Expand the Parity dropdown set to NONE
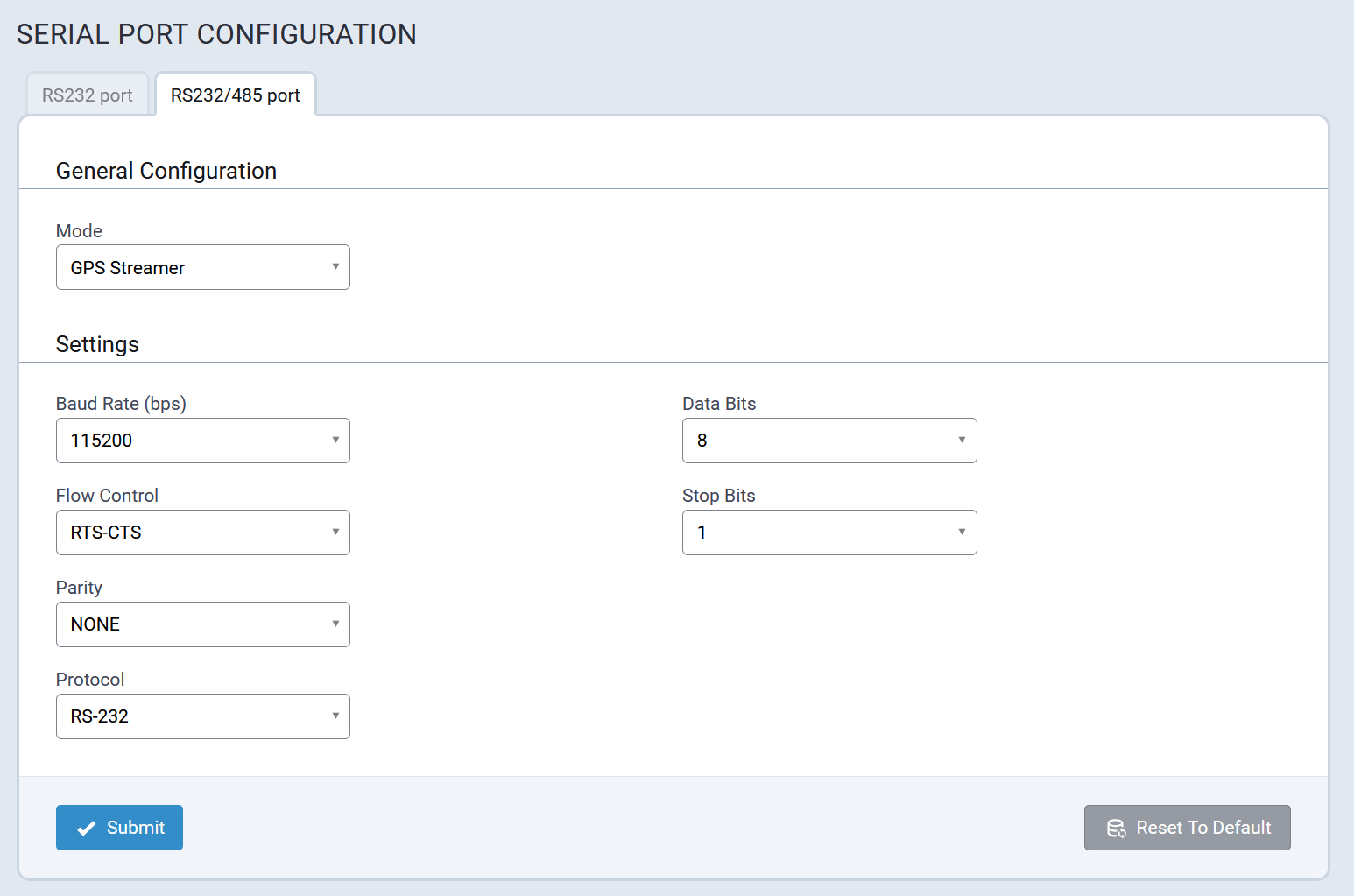 click(203, 624)
